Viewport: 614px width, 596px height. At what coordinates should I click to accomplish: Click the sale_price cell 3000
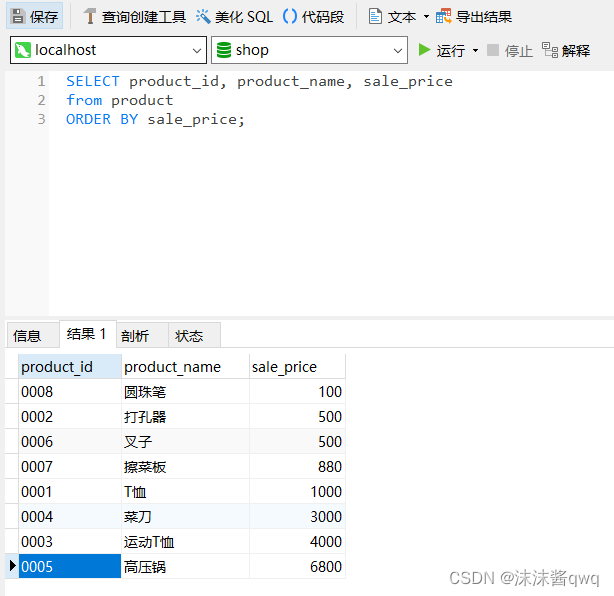(x=297, y=517)
